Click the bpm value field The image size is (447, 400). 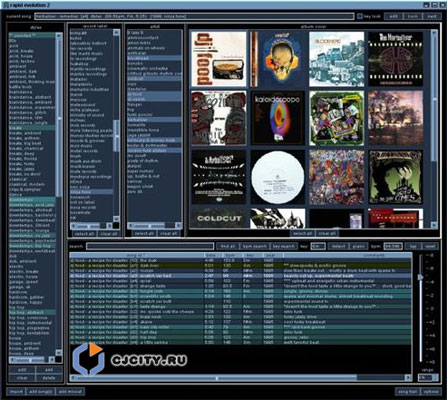click(393, 246)
